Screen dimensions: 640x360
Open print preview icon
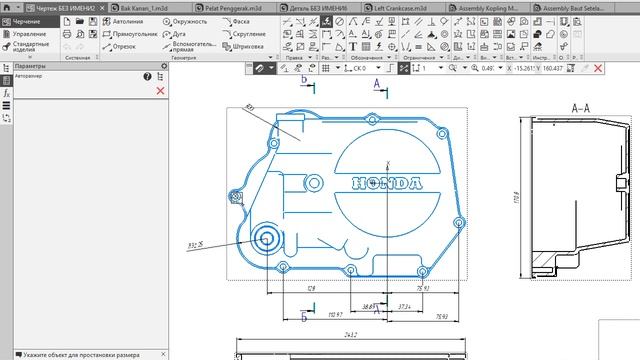[80, 34]
